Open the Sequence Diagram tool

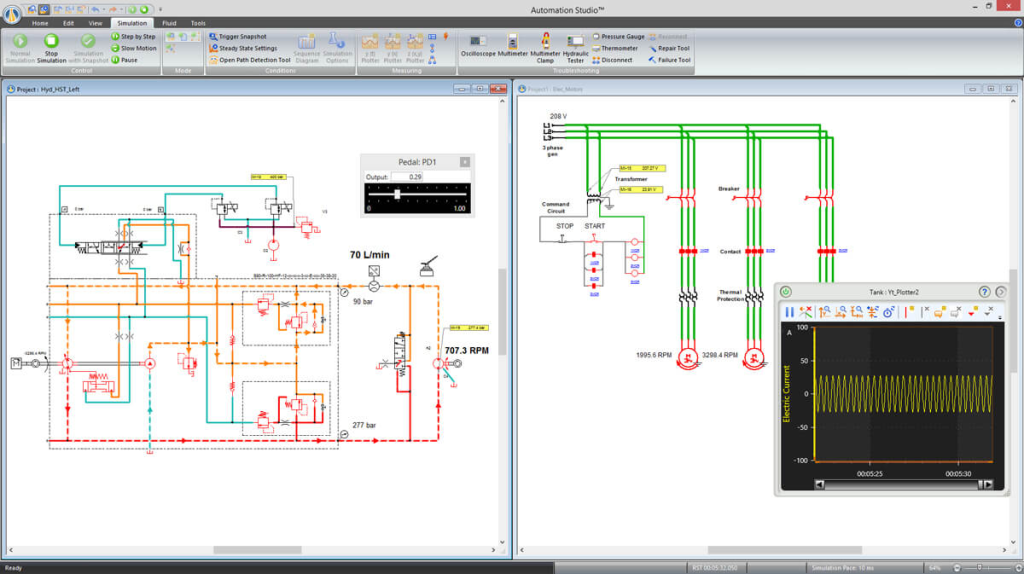coord(306,48)
